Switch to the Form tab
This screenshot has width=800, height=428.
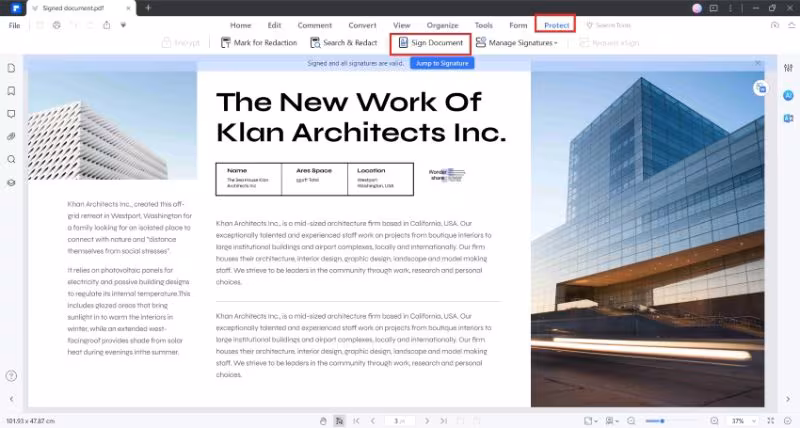518,25
